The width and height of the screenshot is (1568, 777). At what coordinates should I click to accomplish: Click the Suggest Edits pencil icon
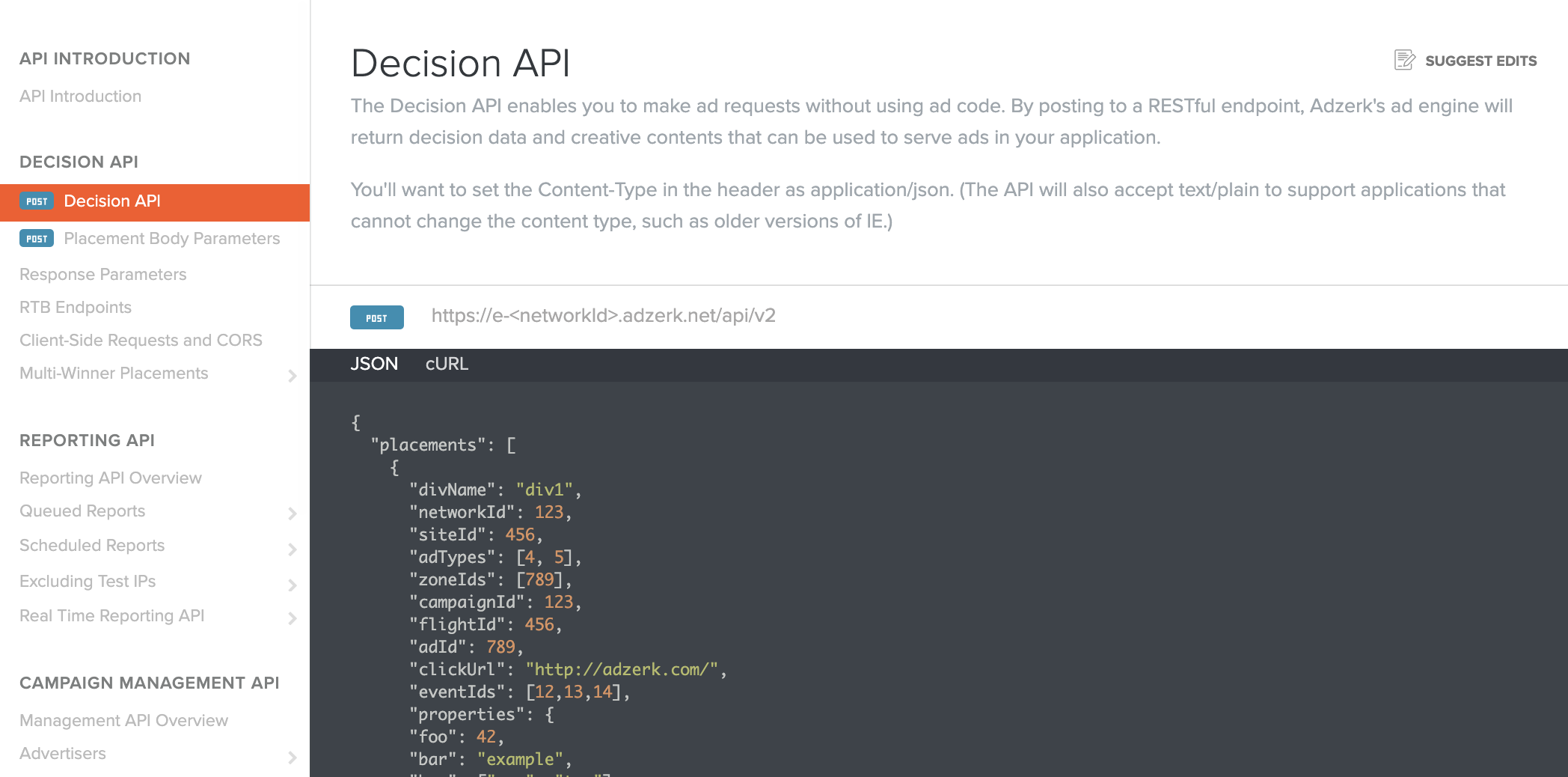point(1404,60)
